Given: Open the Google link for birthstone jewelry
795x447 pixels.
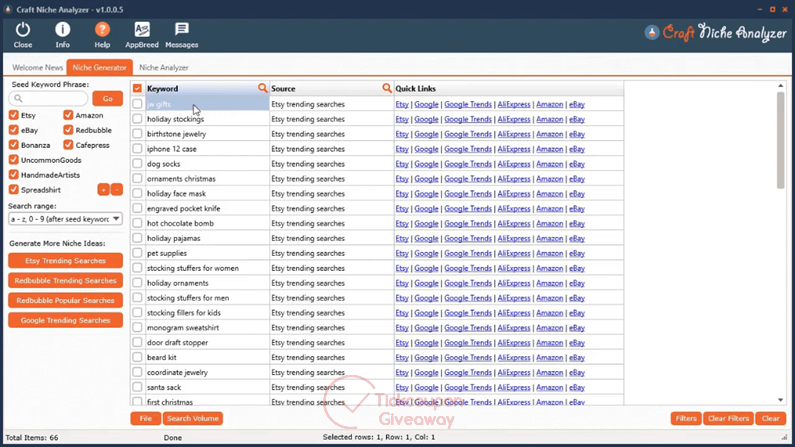Looking at the screenshot, I should 426,134.
